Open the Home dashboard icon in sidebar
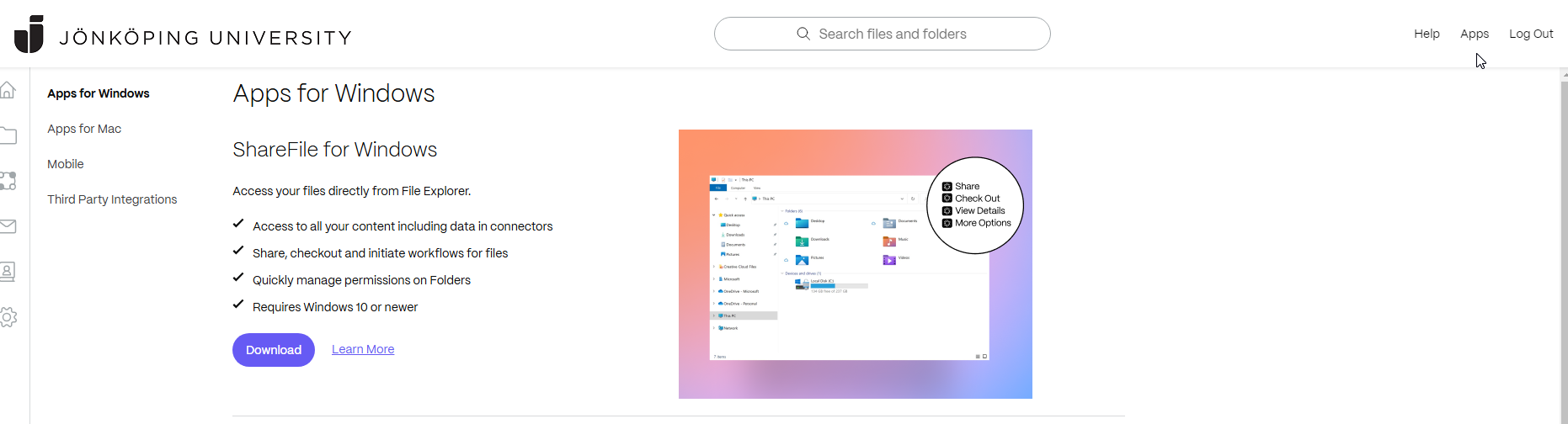The image size is (1568, 424). (x=8, y=90)
